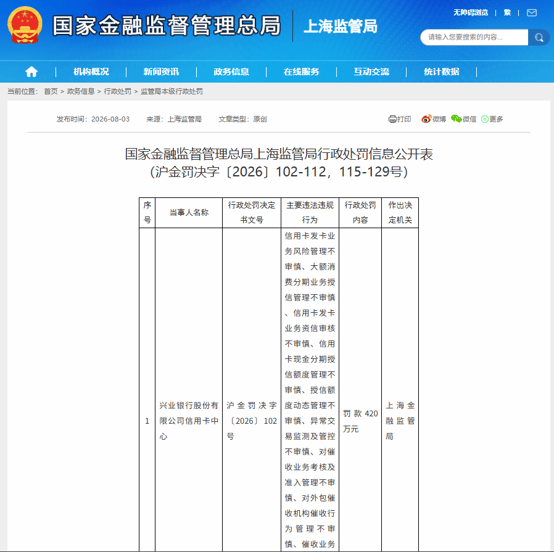Open the 新闻资讯 menu
This screenshot has width=554, height=552.
[161, 72]
